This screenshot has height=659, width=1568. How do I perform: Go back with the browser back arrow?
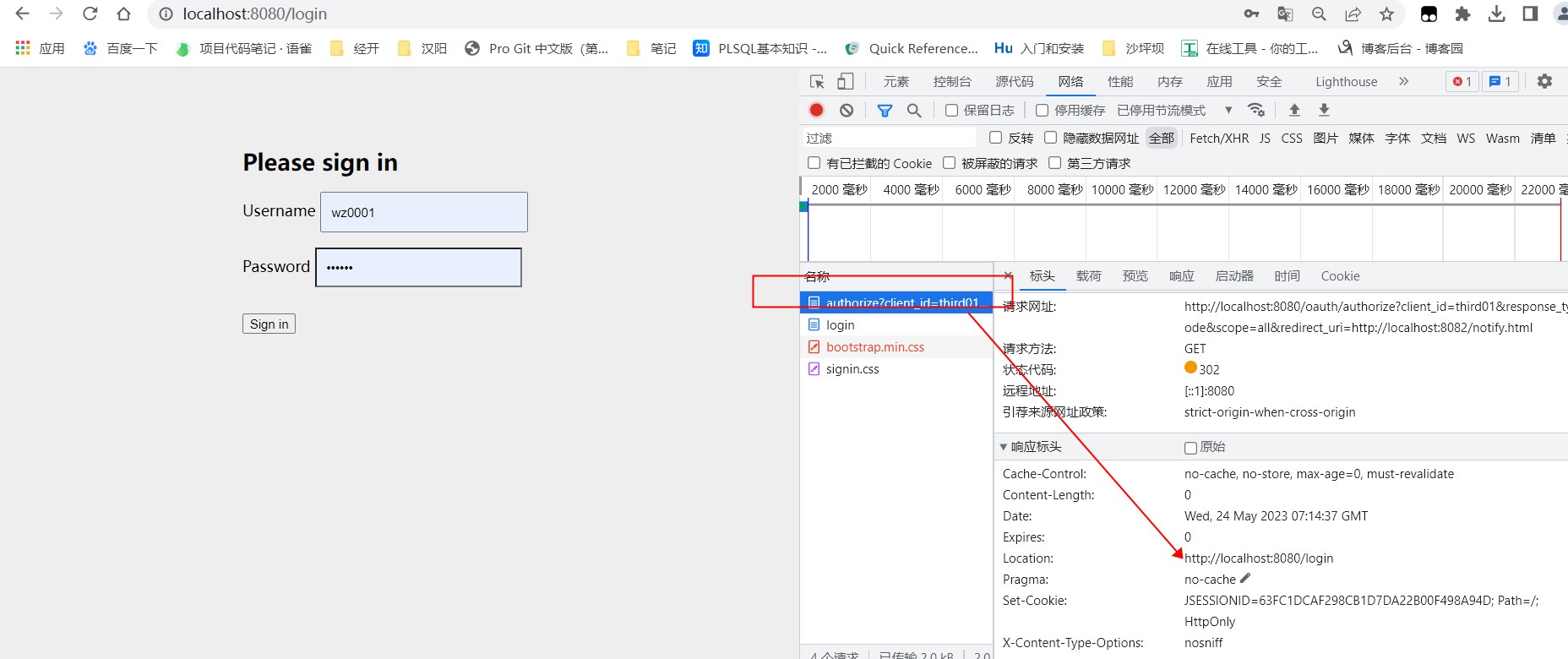[x=23, y=14]
